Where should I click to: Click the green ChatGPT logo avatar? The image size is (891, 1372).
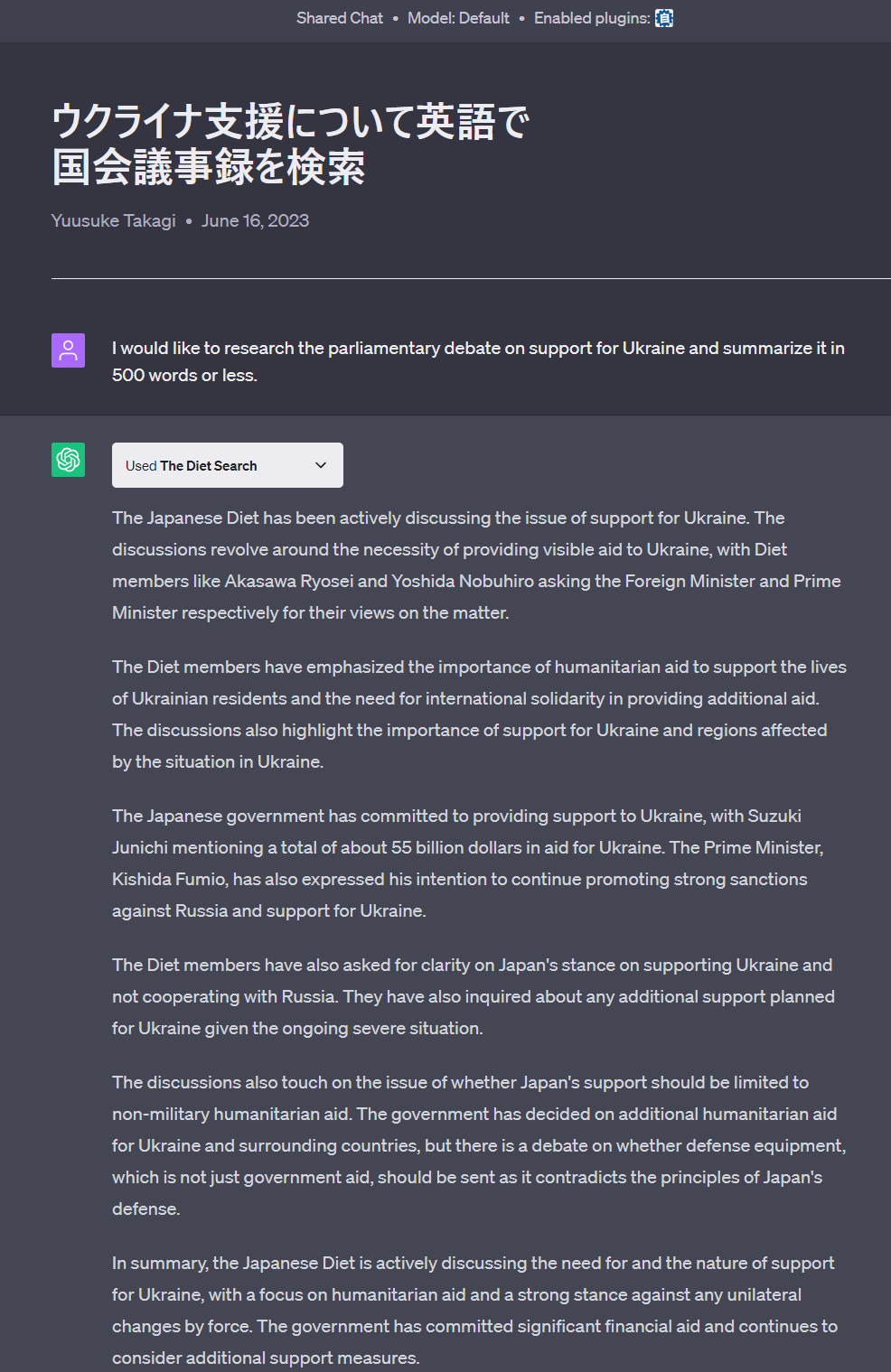click(x=68, y=460)
